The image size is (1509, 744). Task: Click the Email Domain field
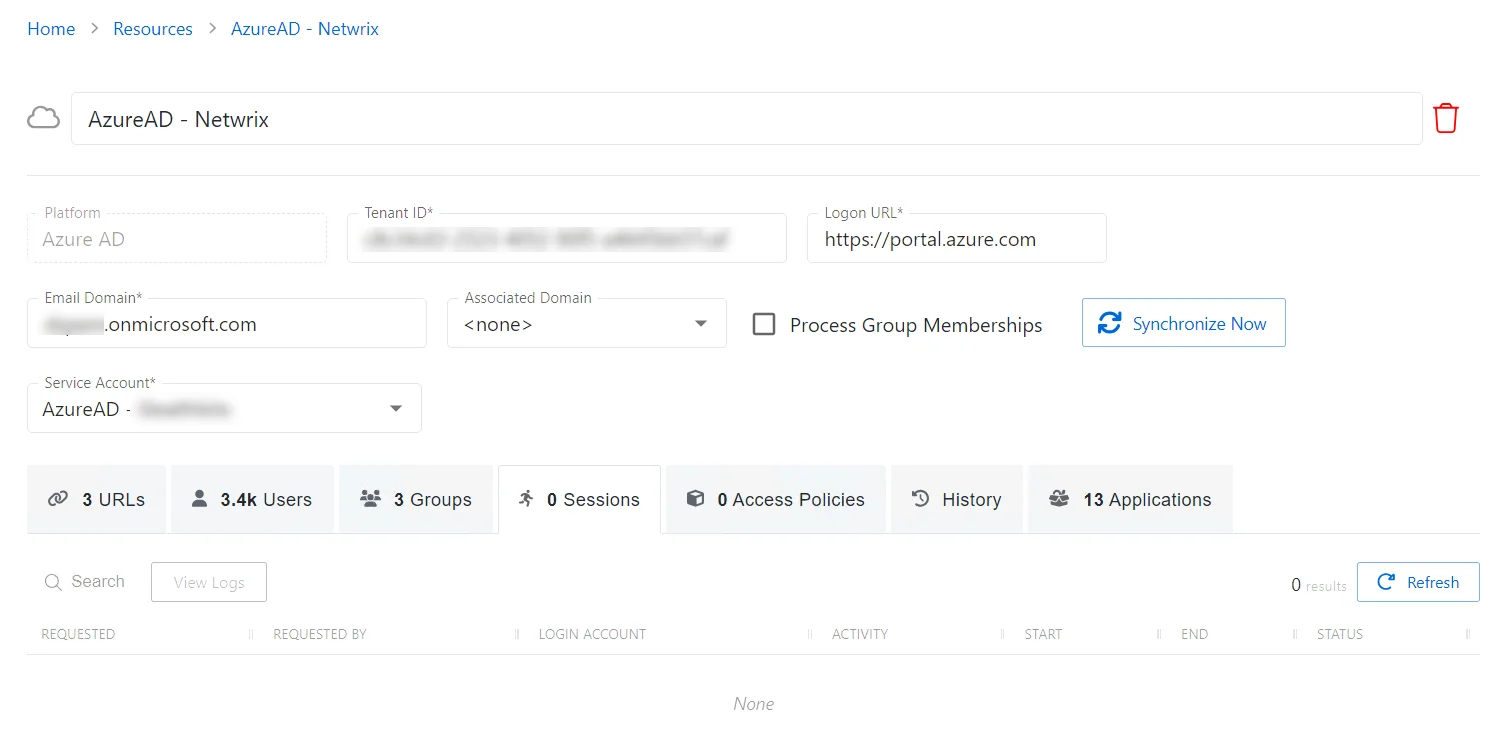coord(227,323)
